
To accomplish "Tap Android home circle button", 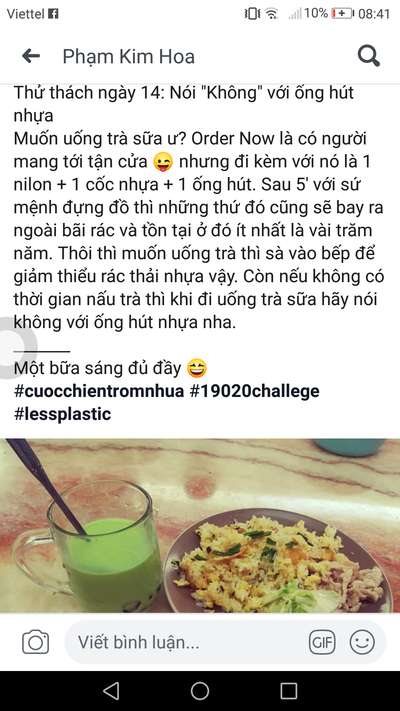I will (200, 691).
